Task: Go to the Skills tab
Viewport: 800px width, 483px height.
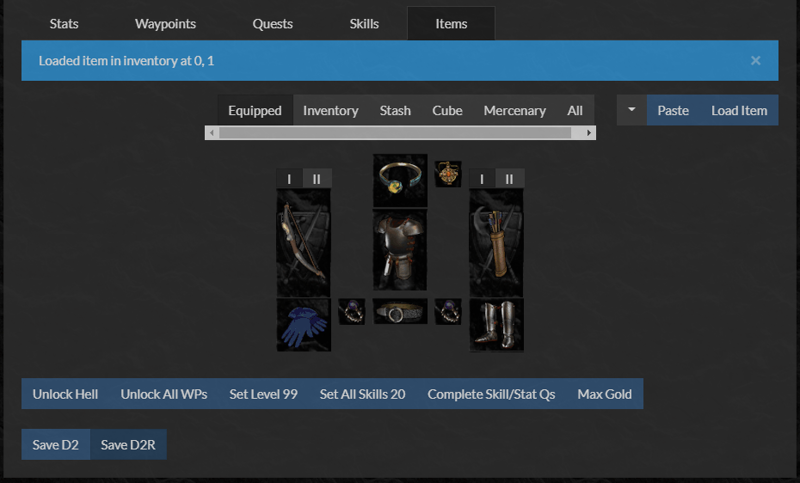Action: 364,24
